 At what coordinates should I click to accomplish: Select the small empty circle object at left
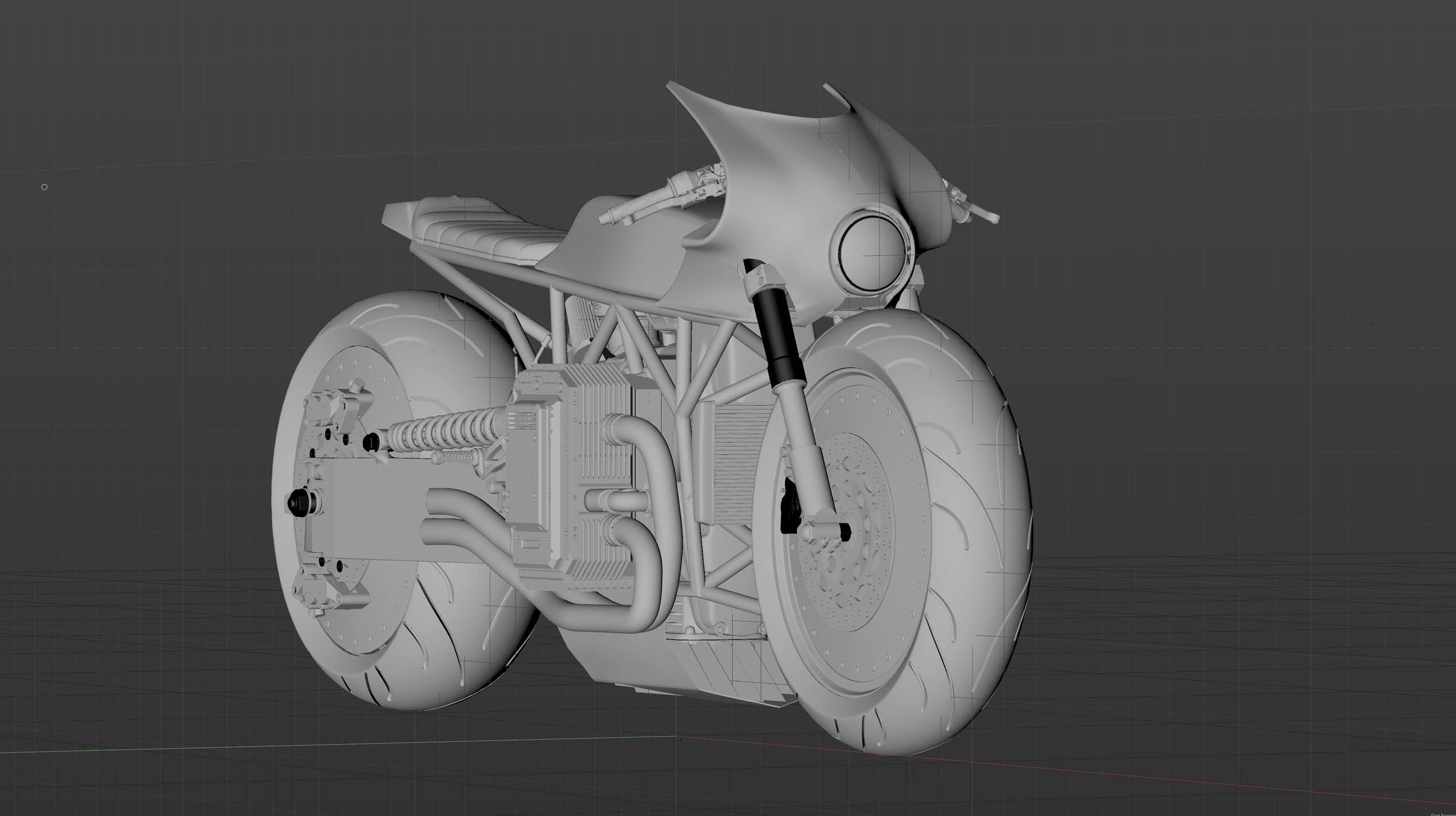44,187
